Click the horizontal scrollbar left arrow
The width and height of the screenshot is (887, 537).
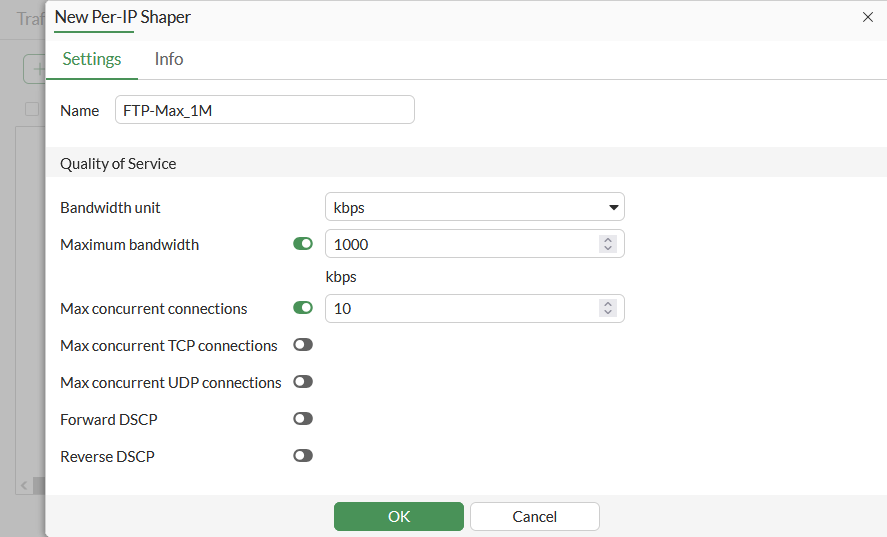click(x=24, y=485)
